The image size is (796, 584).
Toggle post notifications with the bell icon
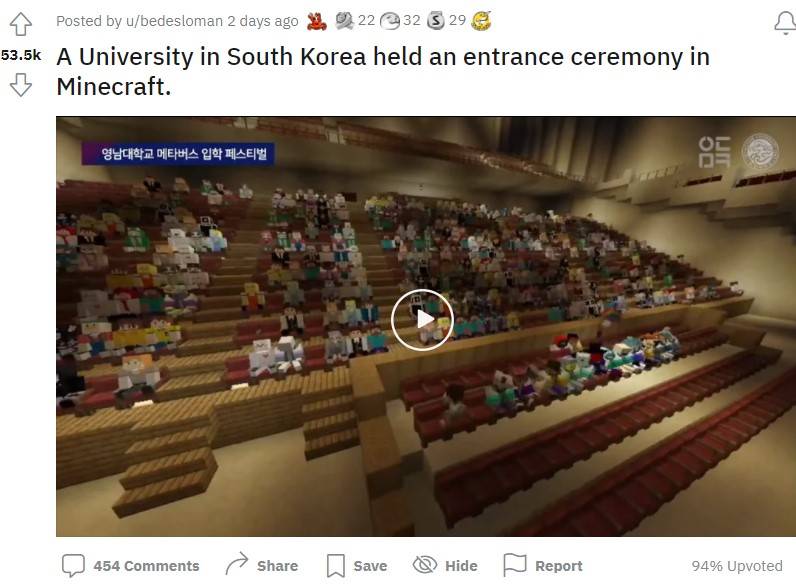[785, 23]
